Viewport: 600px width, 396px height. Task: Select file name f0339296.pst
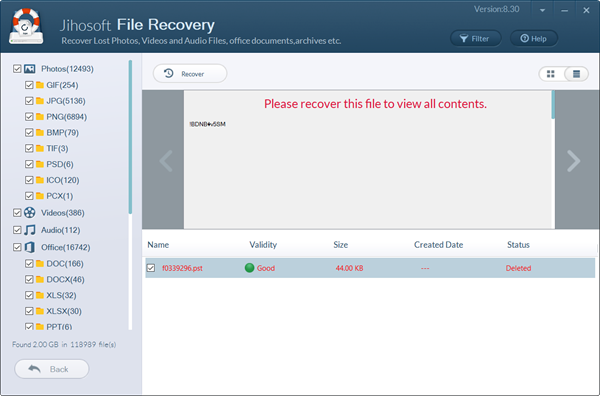(182, 268)
